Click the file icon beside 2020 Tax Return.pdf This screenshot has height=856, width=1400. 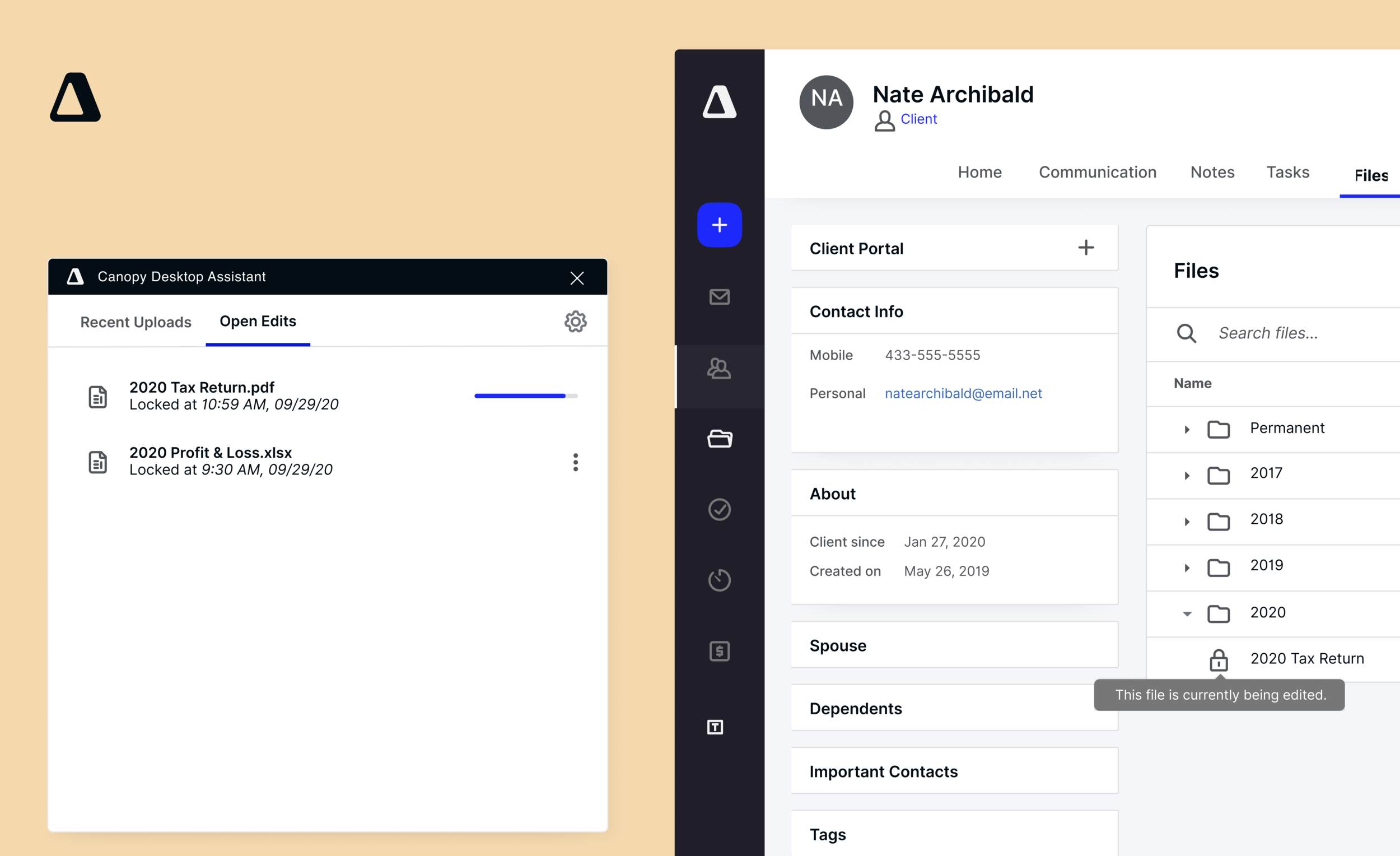point(98,397)
